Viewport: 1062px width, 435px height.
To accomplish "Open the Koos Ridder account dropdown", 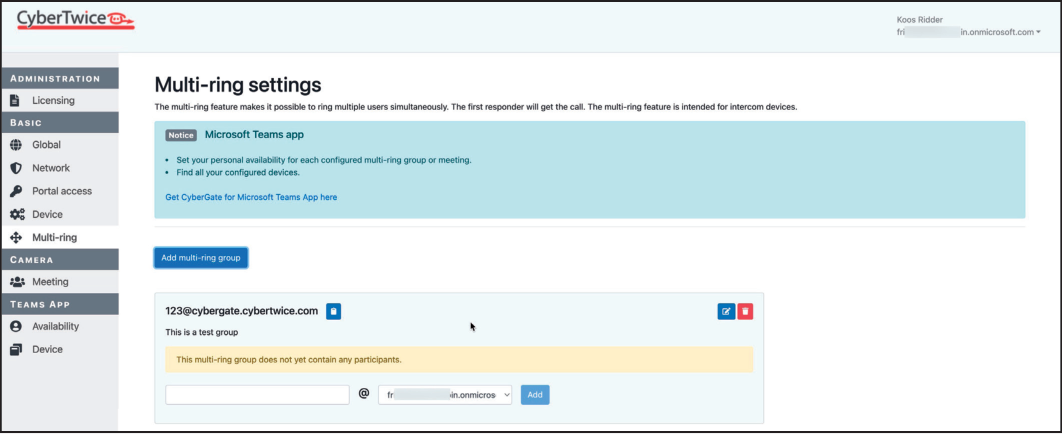I will (x=968, y=26).
